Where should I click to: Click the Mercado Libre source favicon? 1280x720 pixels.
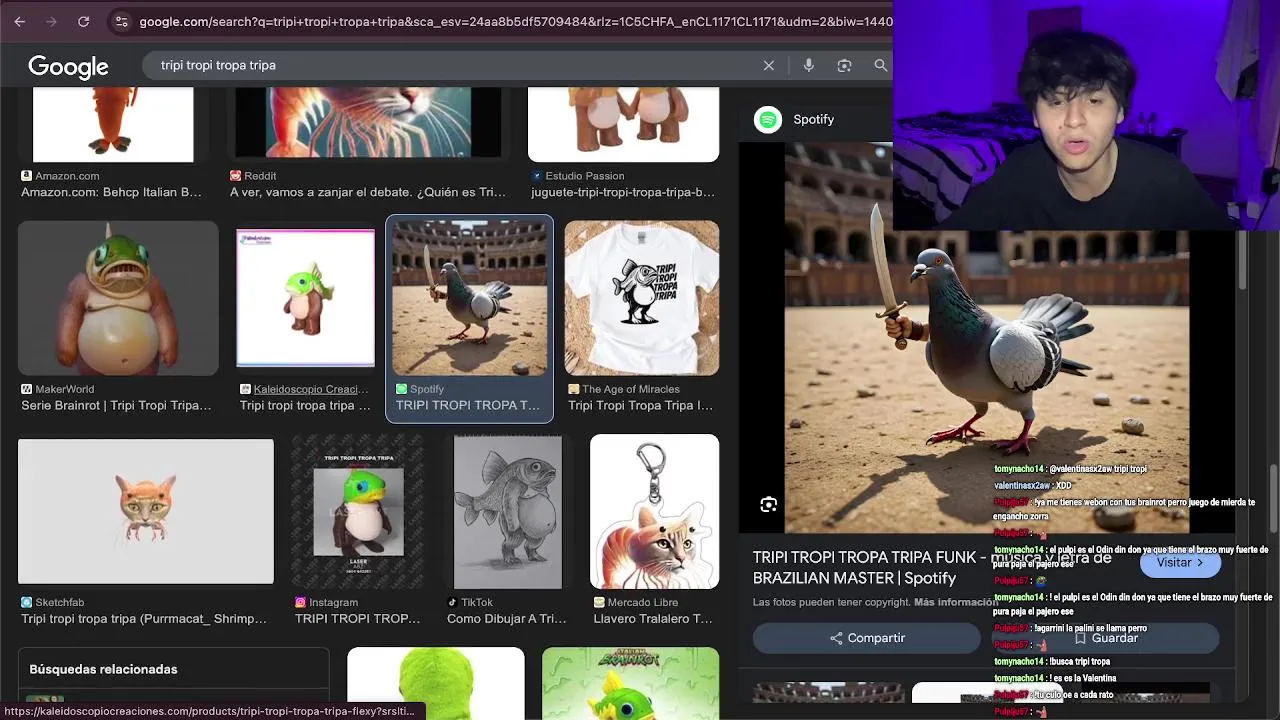click(x=599, y=602)
